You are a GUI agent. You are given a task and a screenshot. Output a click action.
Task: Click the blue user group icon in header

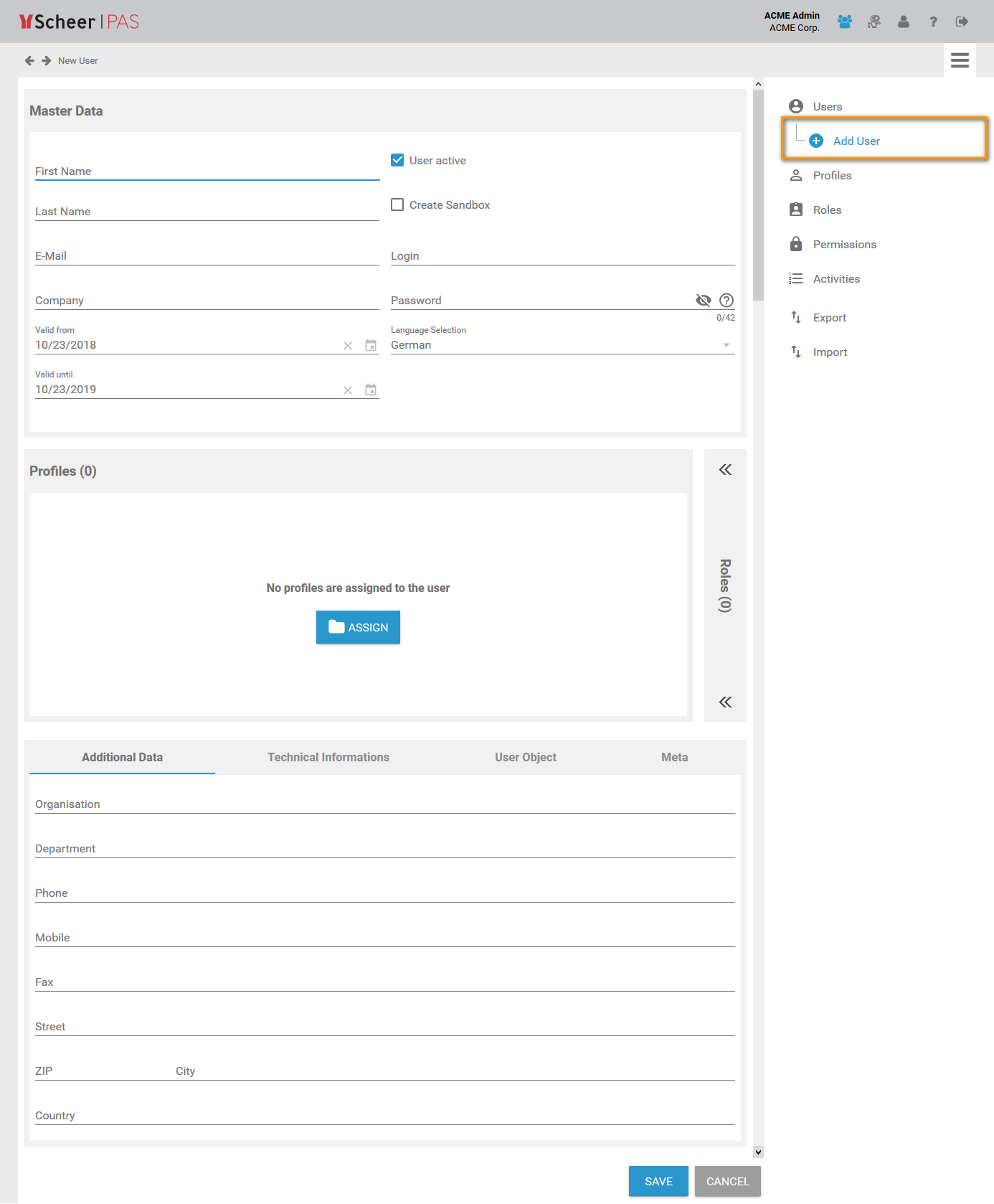click(x=844, y=22)
